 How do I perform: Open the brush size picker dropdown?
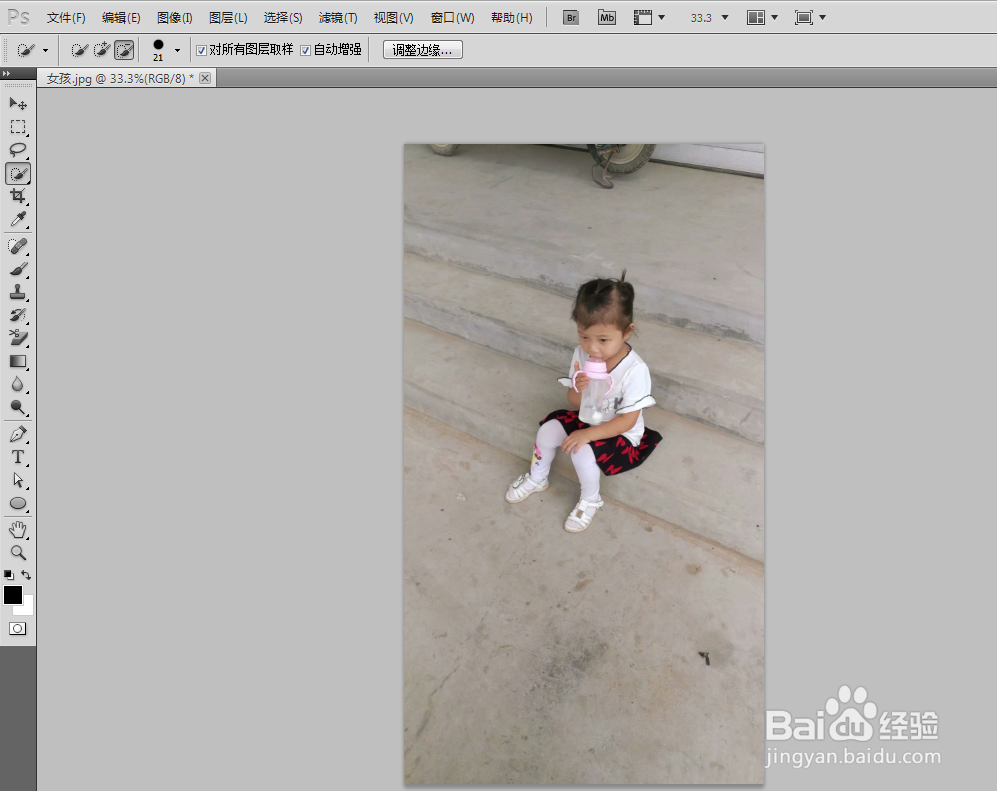[x=177, y=50]
